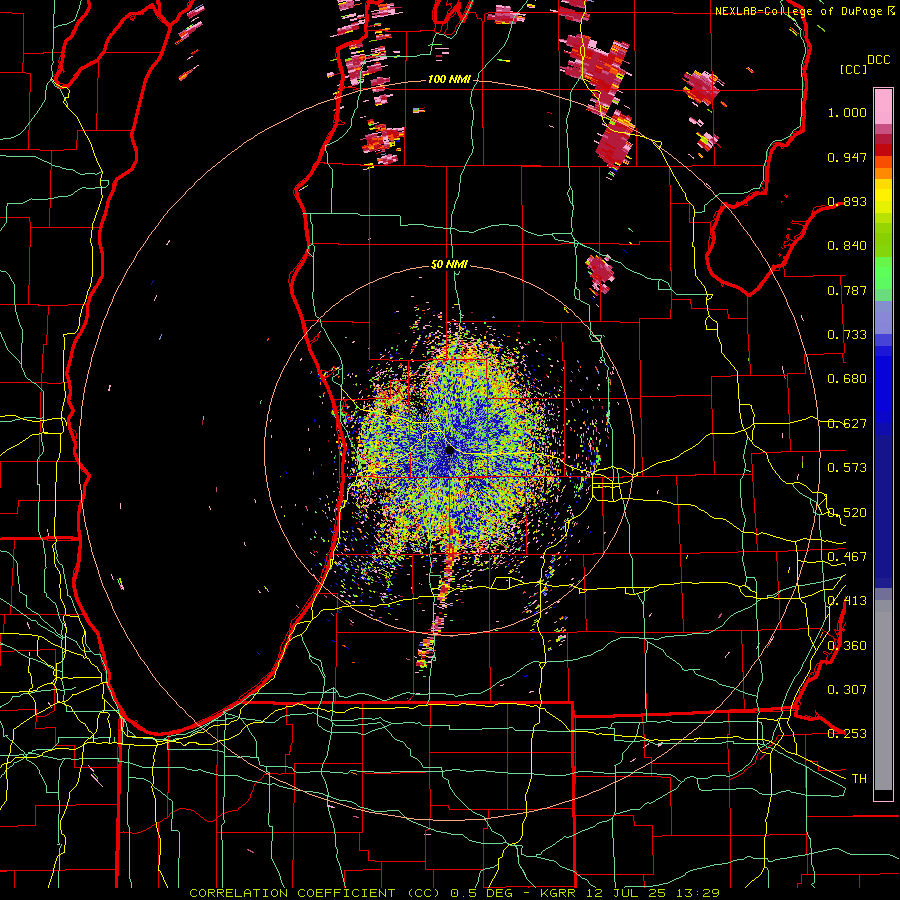Screen dimensions: 900x900
Task: Click the DCC product label
Action: pyautogui.click(x=878, y=60)
